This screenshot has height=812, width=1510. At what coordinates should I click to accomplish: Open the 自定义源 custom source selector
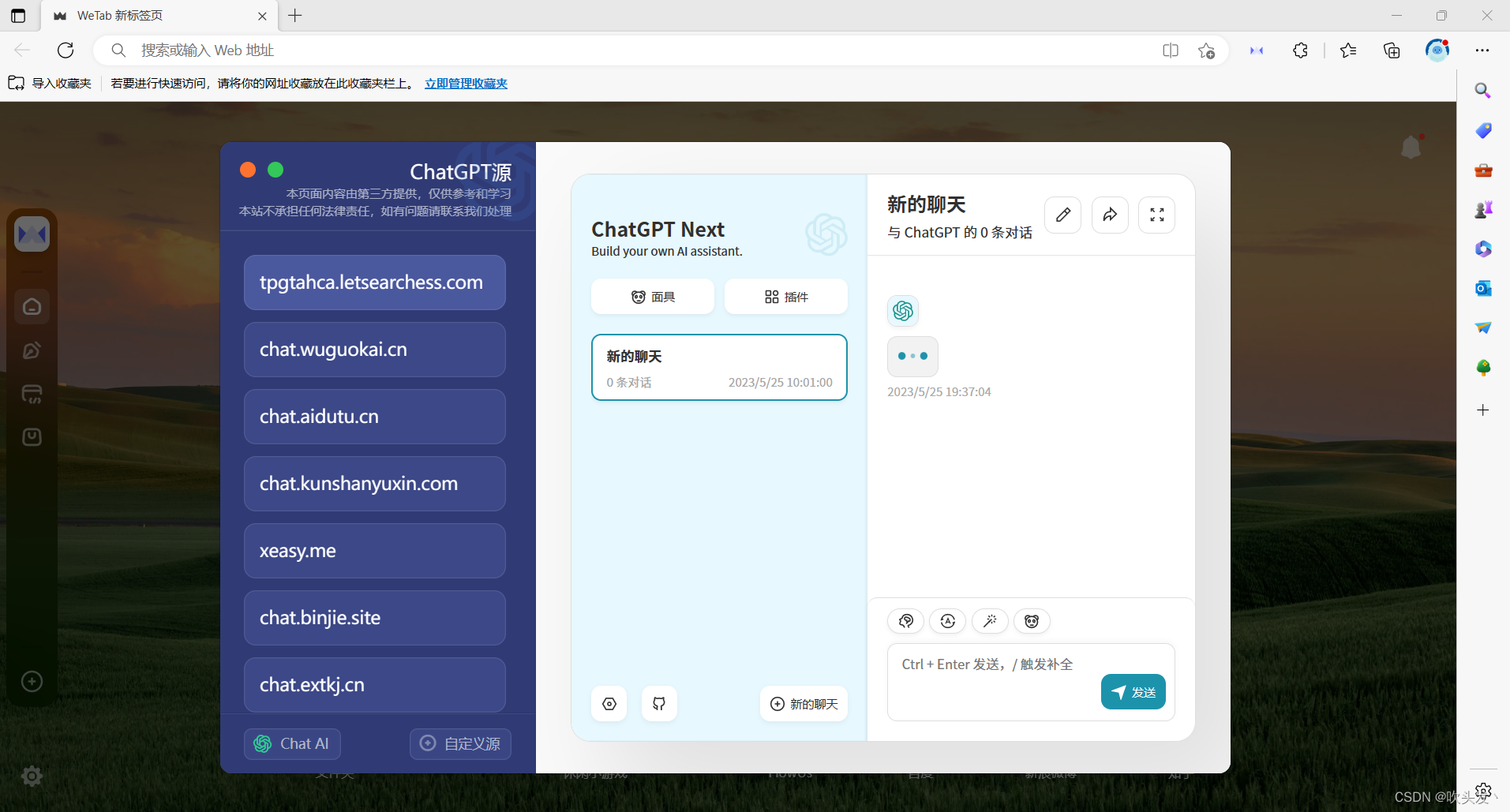tap(460, 743)
